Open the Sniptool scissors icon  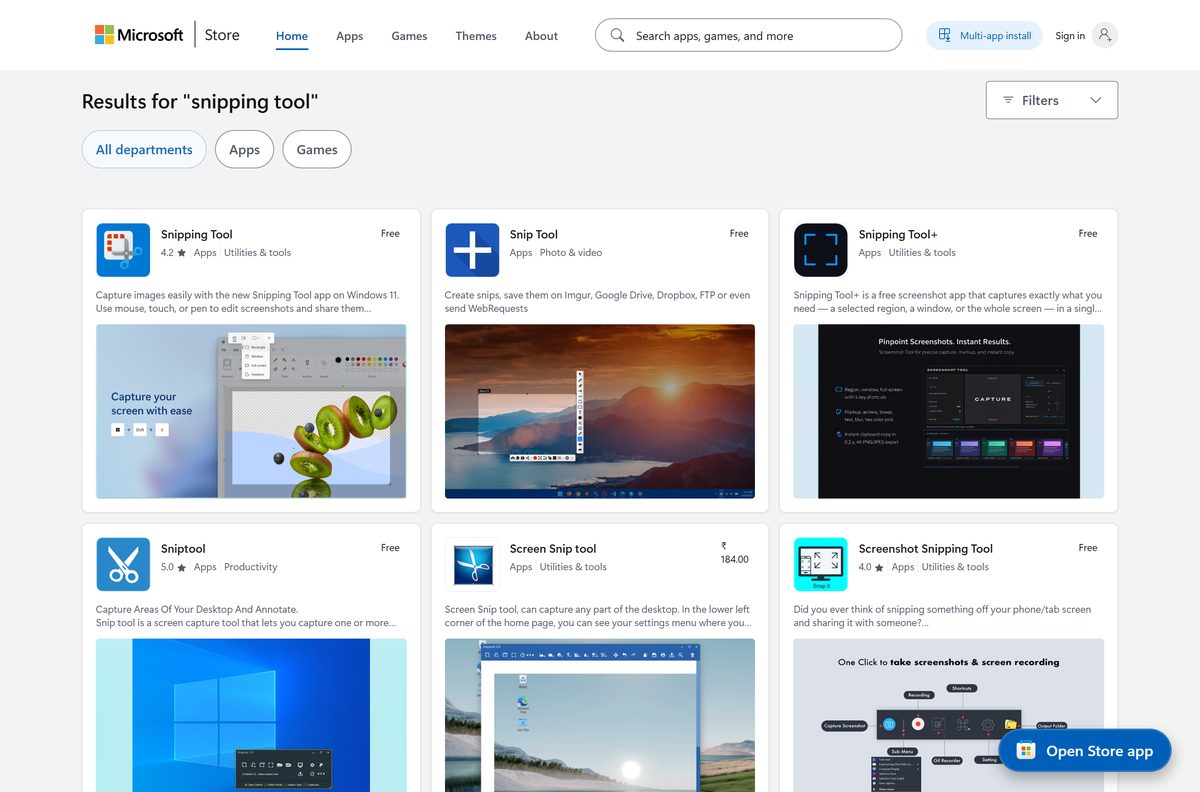(x=123, y=564)
